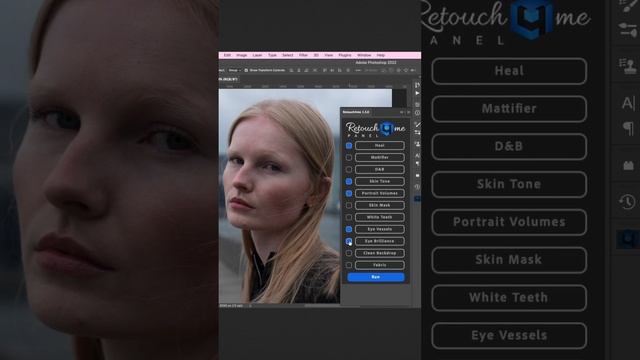
Task: Open the Image menu
Action: point(242,55)
